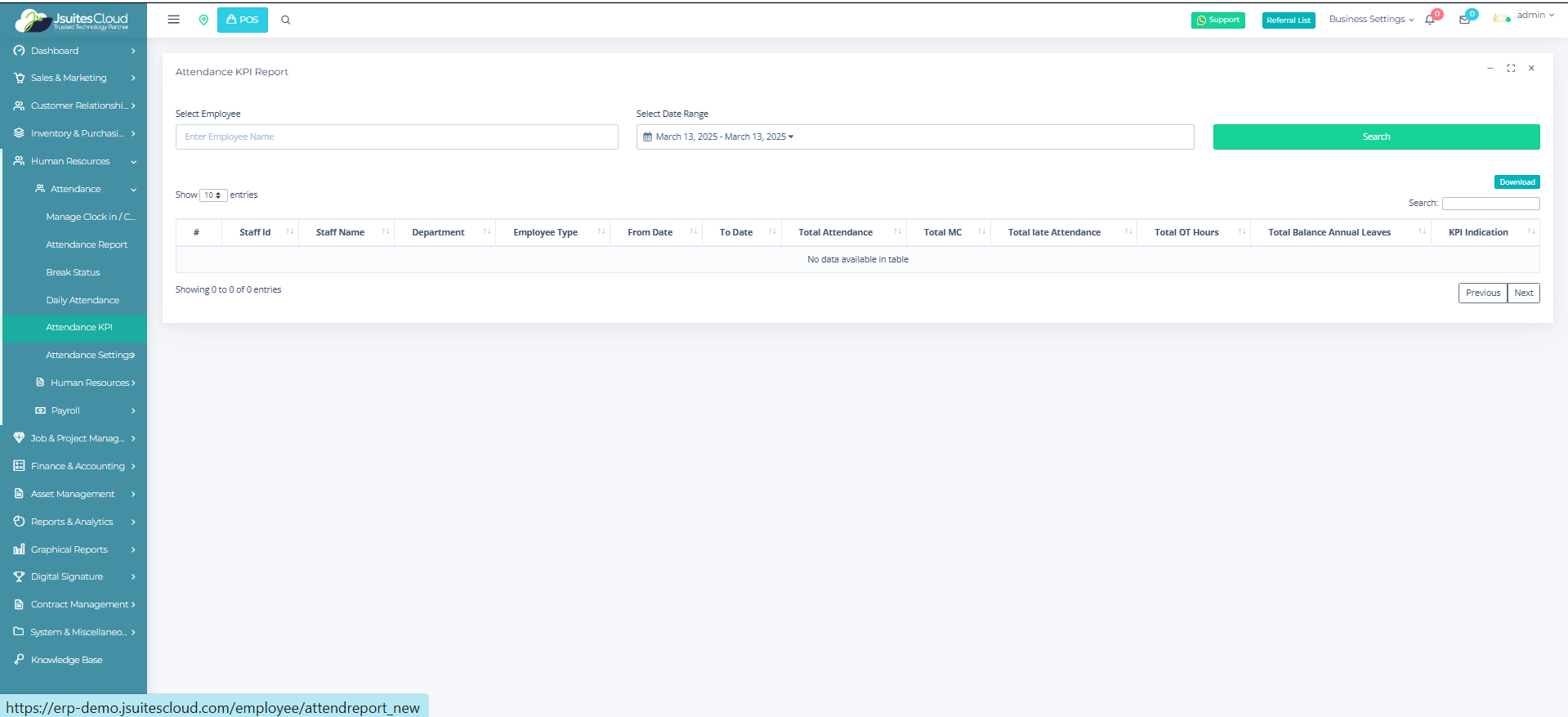Screen dimensions: 1568x717
Task: Open Daily Attendance in the sidebar
Action: (x=83, y=300)
